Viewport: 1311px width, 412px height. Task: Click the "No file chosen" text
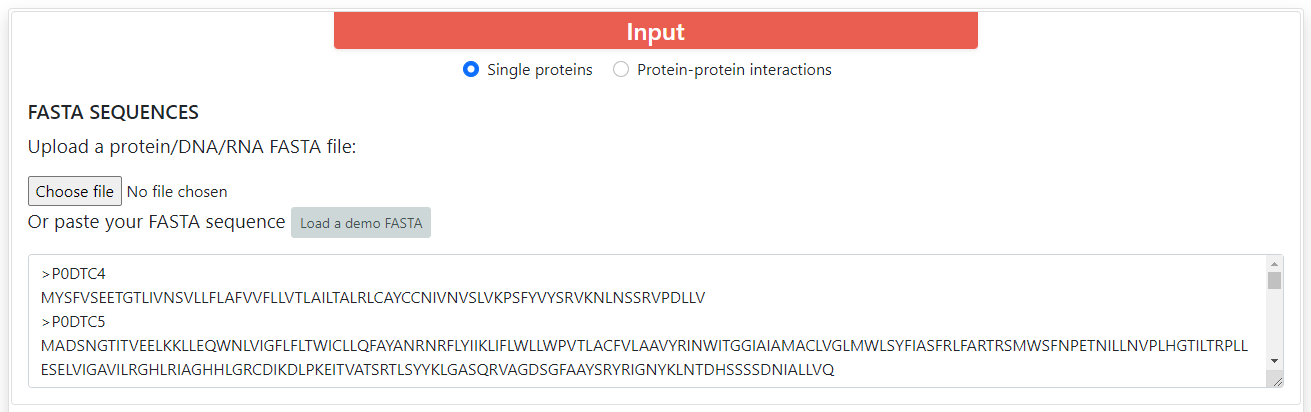177,191
